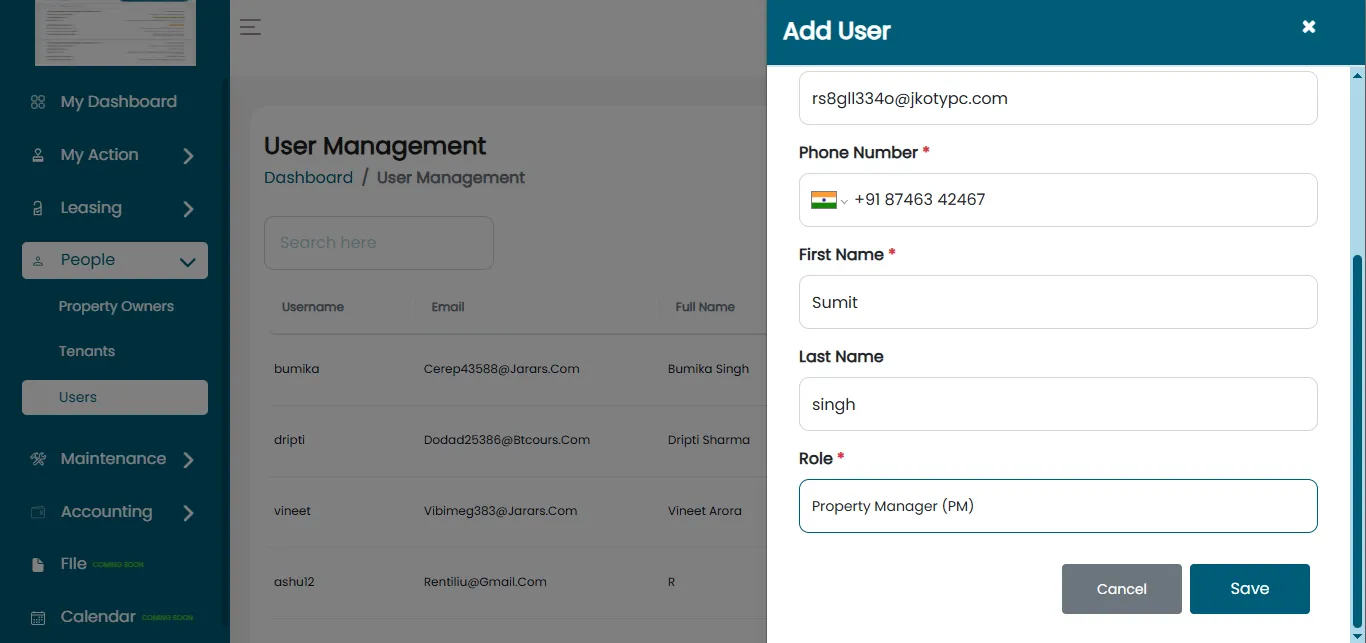Click the Phone Number input field
The width and height of the screenshot is (1366, 643).
1058,200
